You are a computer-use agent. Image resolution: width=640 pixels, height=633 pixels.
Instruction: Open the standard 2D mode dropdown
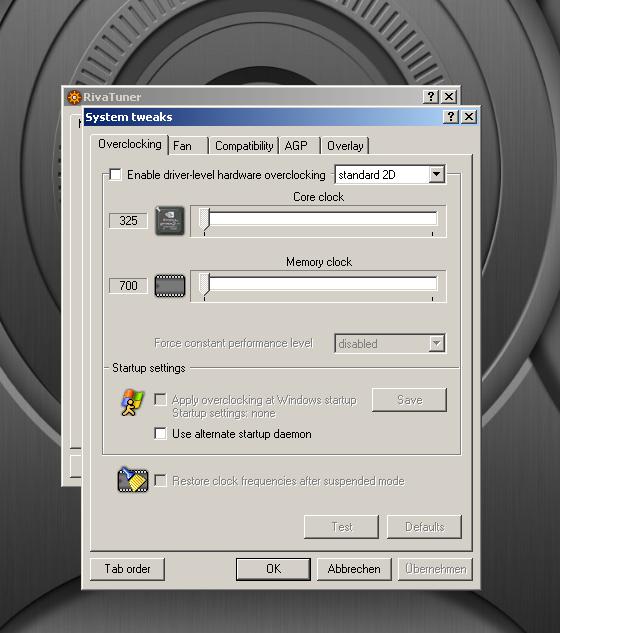pos(390,175)
